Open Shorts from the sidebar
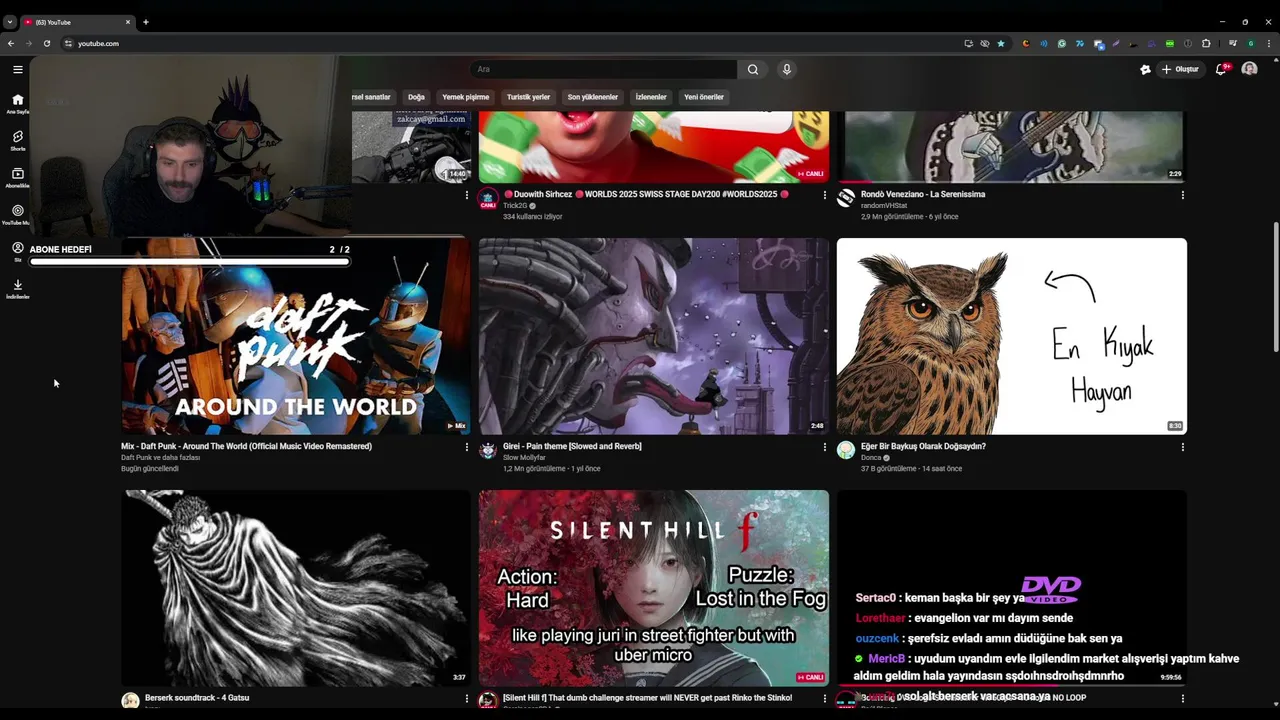Viewport: 1280px width, 720px height. 17,140
